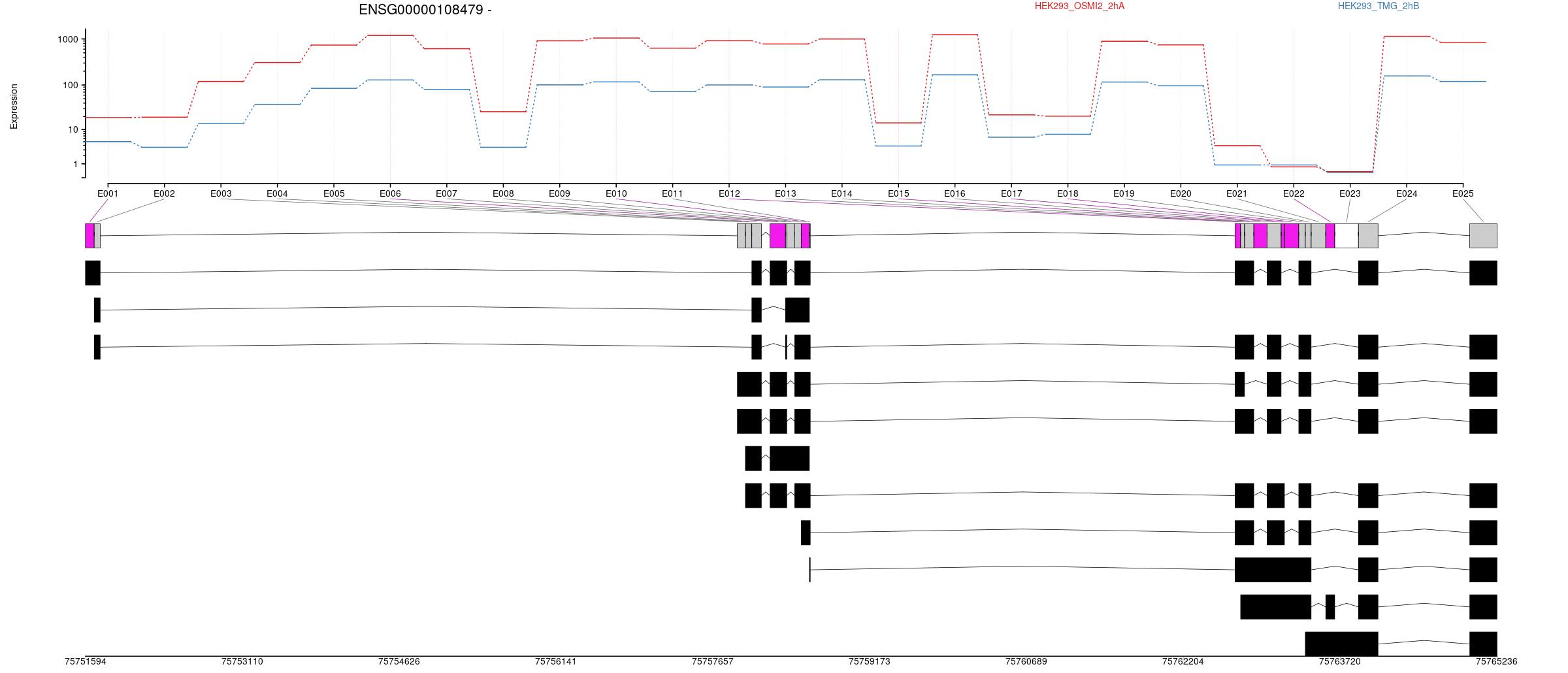Click y-axis tick value 100
Viewport: 1568px width, 673px height.
pos(71,85)
